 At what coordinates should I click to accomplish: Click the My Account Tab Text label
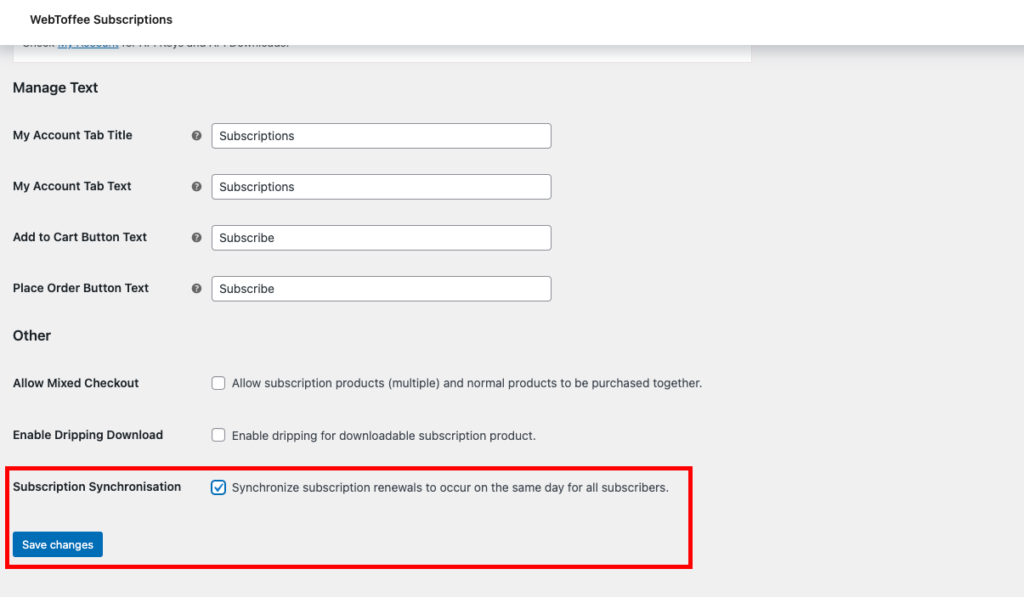(72, 186)
